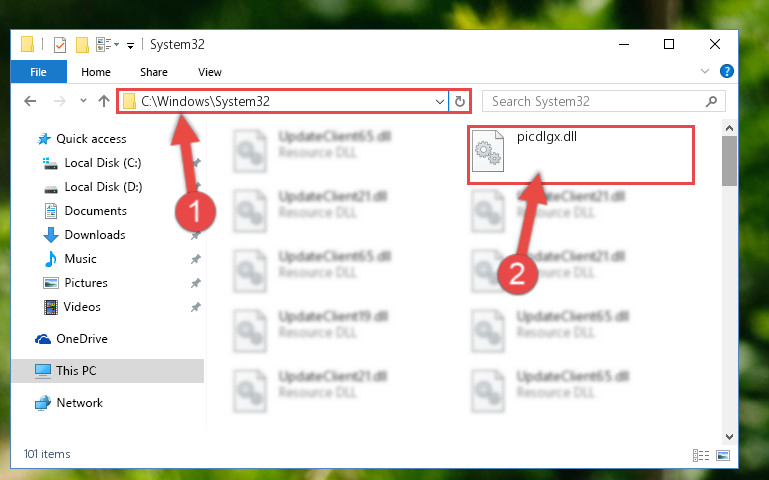The width and height of the screenshot is (769, 480).
Task: Go up one folder level
Action: click(x=103, y=101)
